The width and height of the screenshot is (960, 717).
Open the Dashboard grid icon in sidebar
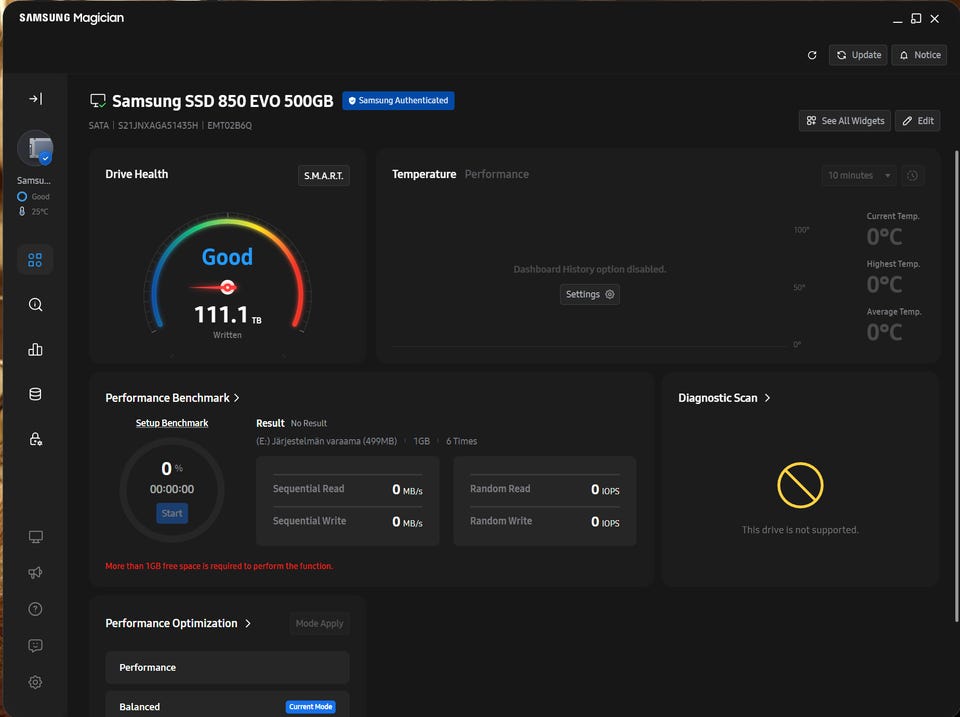pos(35,260)
